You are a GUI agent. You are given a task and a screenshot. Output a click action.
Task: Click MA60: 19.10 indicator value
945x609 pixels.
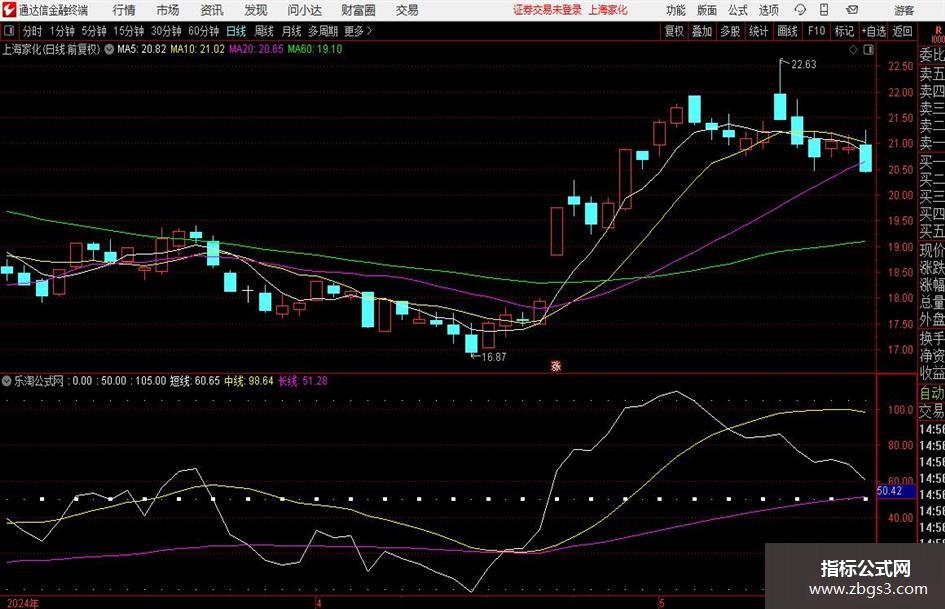[x=315, y=49]
